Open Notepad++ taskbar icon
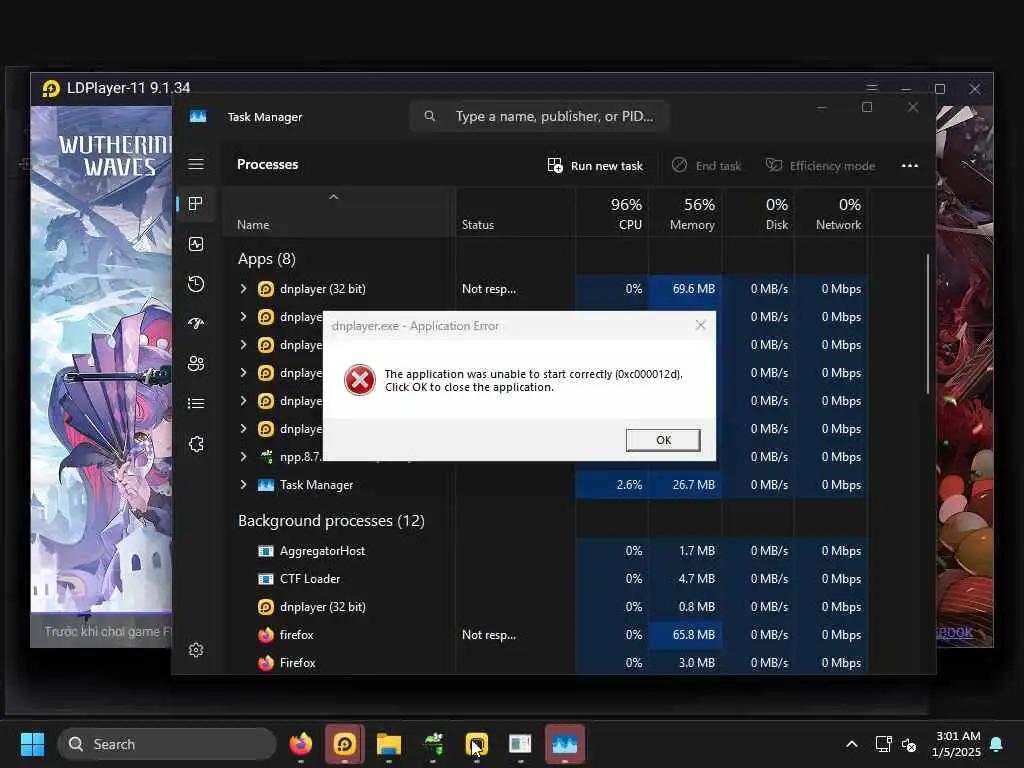1024x768 pixels. [x=433, y=744]
